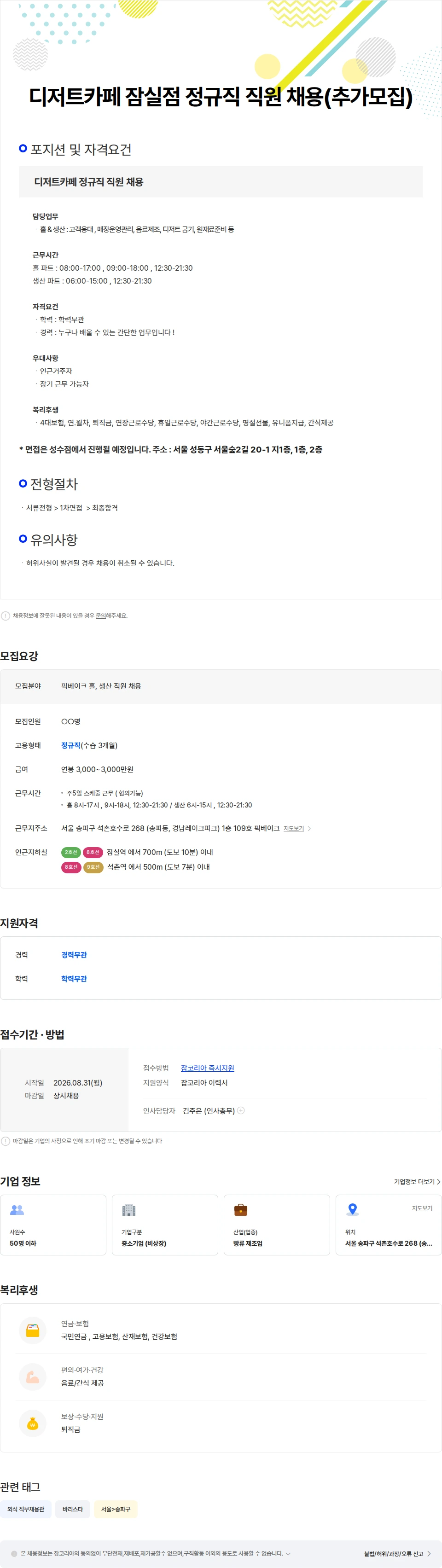This screenshot has width=442, height=1568.
Task: Open 지도보기 link next to 근무지주소
Action: pos(293,829)
